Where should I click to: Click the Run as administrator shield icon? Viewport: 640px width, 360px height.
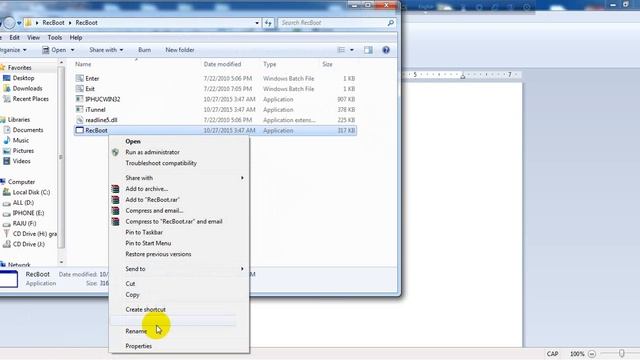(116, 152)
